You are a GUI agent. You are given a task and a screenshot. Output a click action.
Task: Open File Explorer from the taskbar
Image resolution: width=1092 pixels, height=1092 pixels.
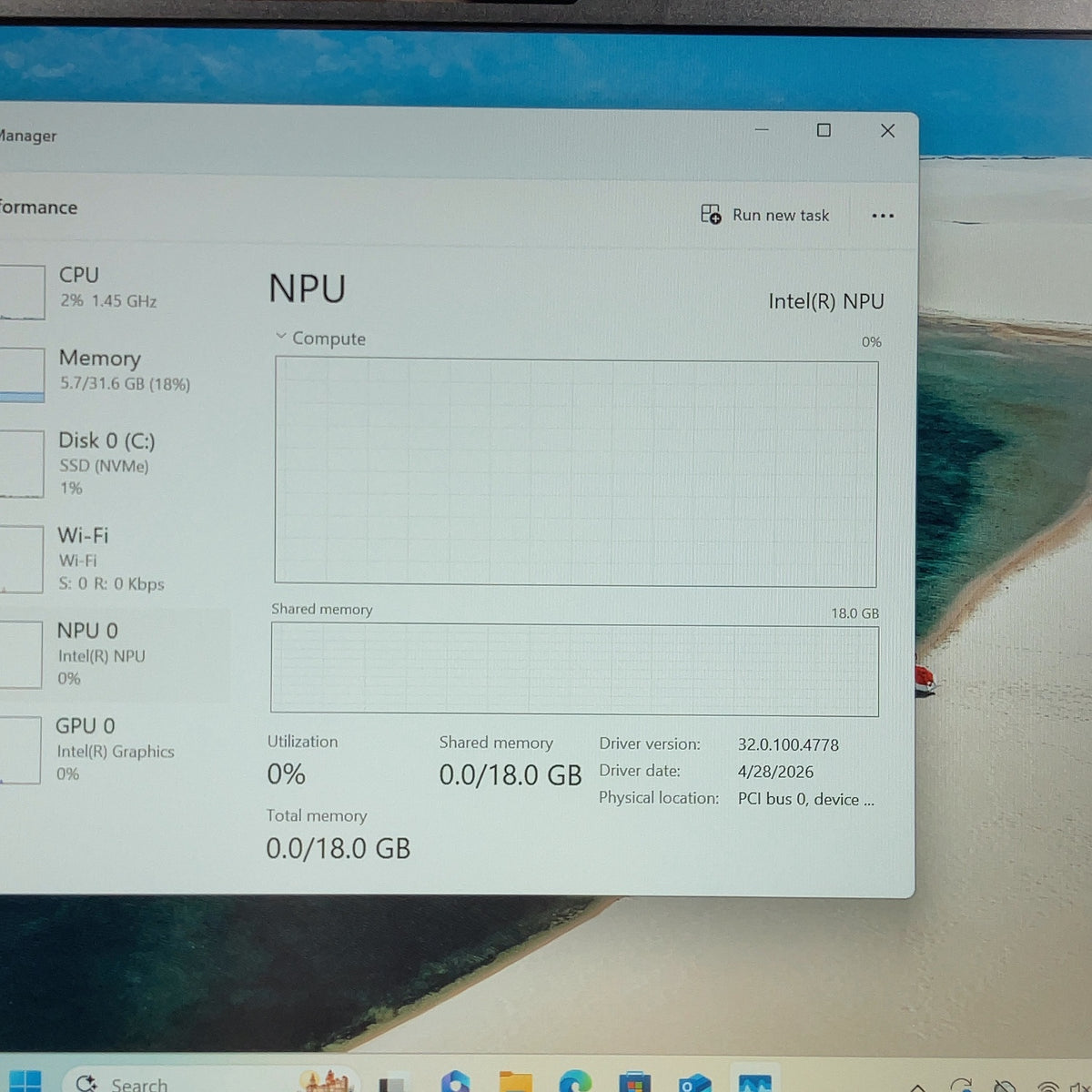point(515,1082)
